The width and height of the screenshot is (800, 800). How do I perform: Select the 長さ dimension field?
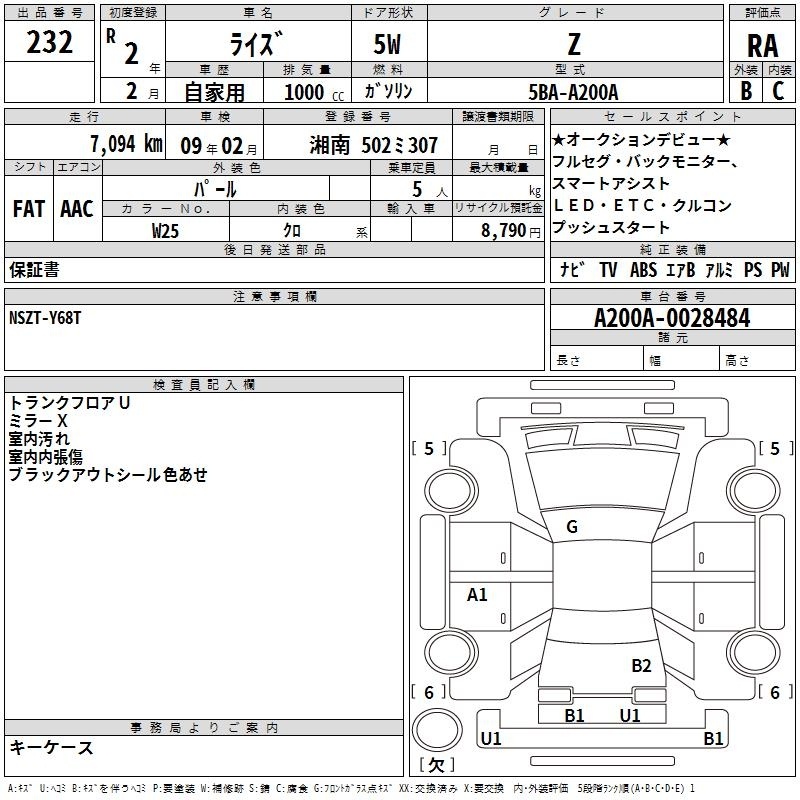[596, 360]
